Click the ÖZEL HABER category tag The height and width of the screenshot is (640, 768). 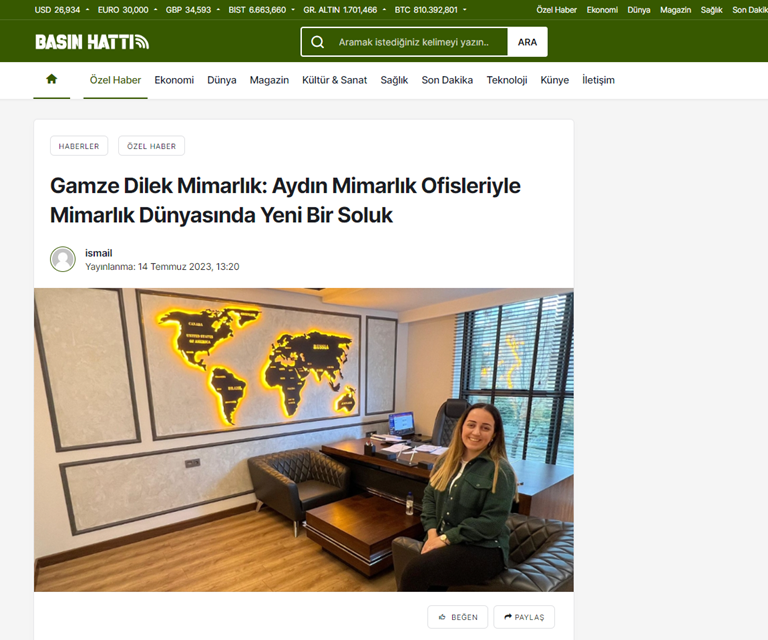[x=151, y=146]
